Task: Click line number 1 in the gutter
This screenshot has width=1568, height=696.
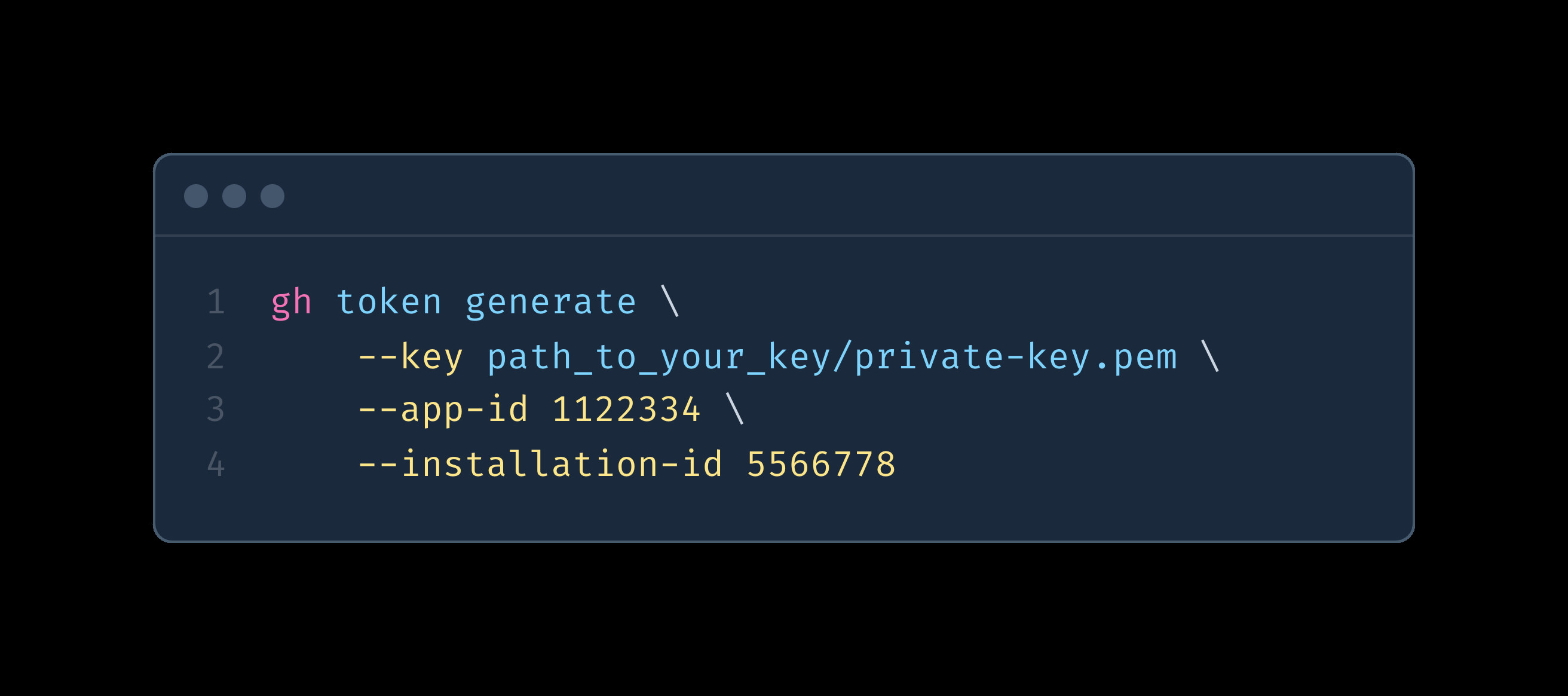Action: pyautogui.click(x=216, y=302)
